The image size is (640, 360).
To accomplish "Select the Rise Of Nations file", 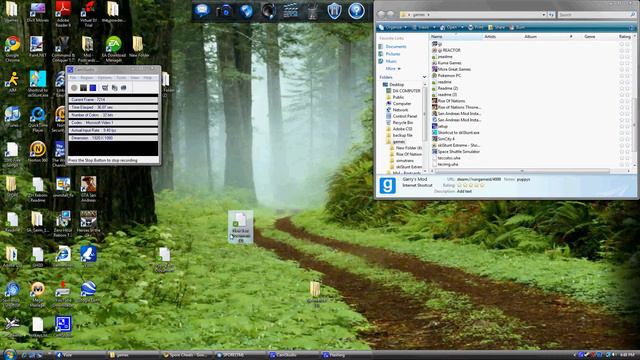I will (451, 101).
